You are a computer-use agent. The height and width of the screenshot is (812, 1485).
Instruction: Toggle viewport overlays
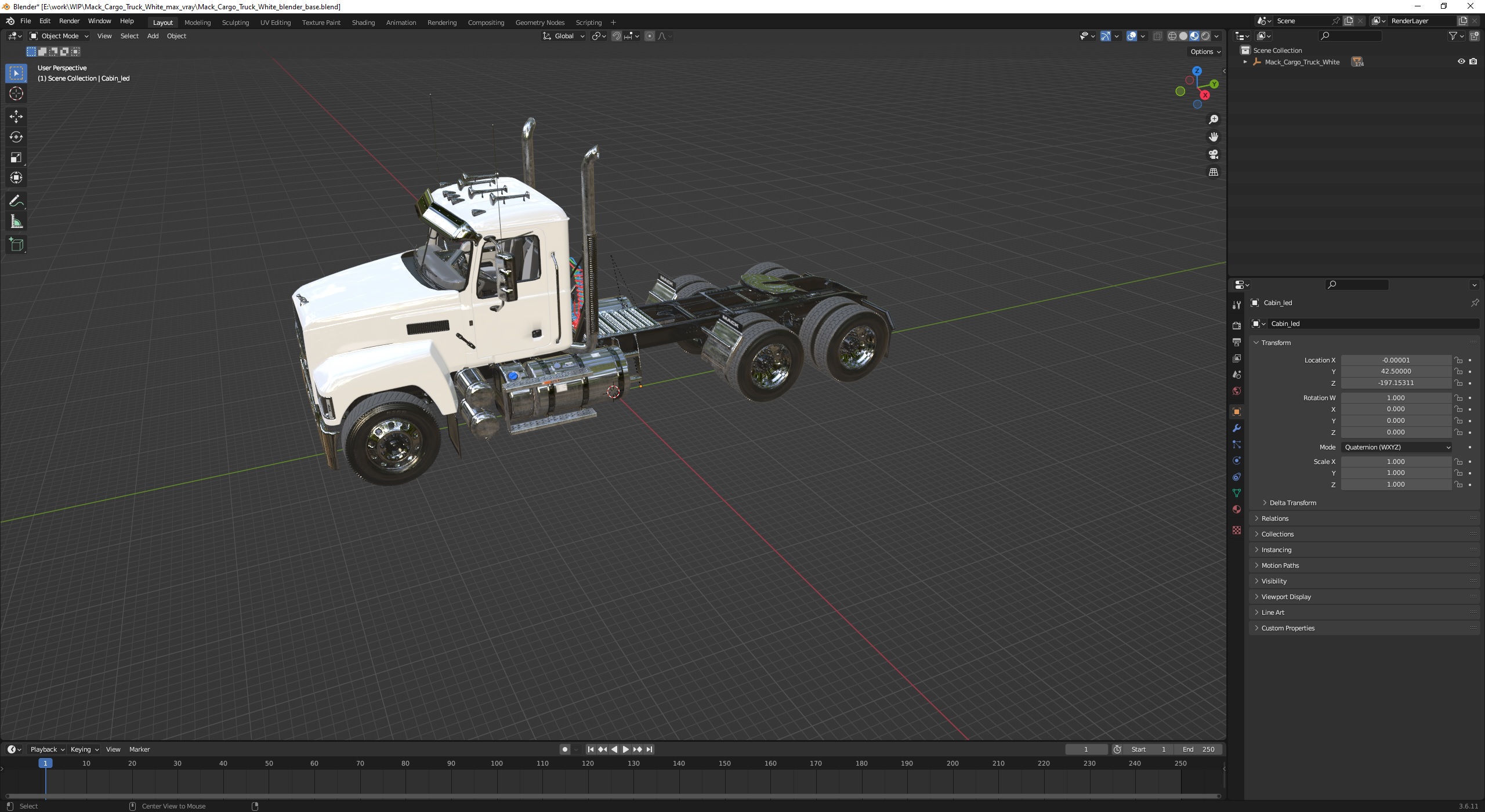pos(1132,36)
